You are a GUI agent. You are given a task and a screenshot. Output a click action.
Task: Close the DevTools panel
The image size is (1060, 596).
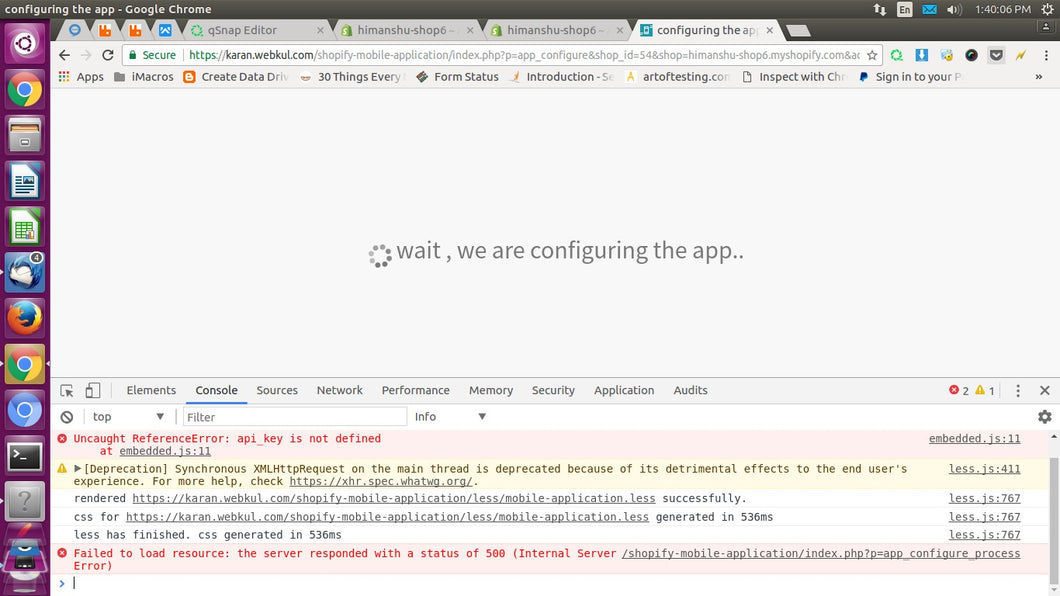(x=1044, y=391)
